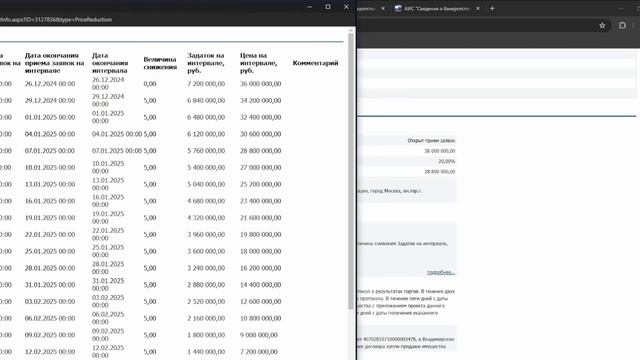This screenshot has height=360, width=640.
Task: Minimize the price reduction popup window
Action: click(x=309, y=7)
